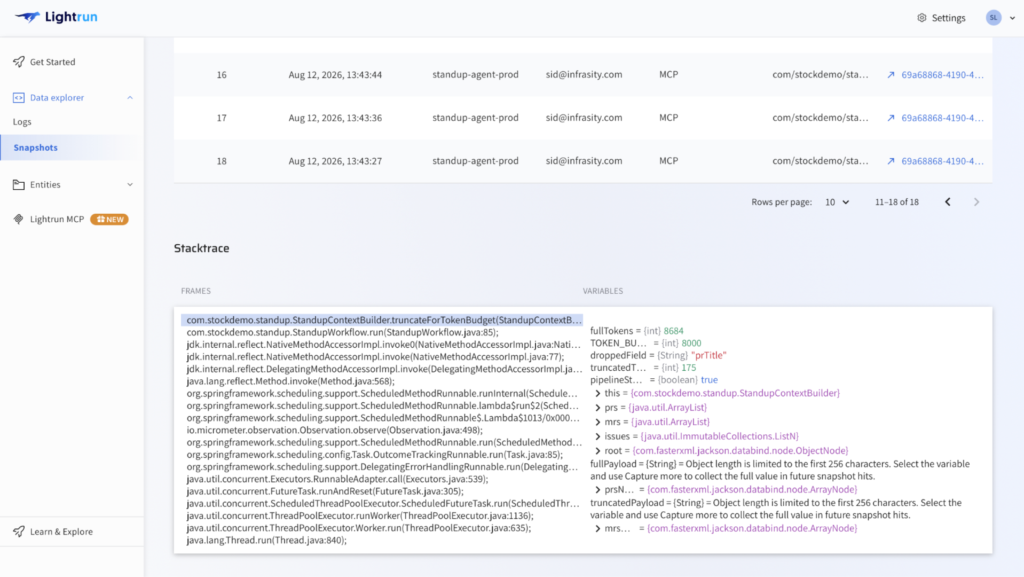This screenshot has width=1024, height=577.
Task: Click the pipelineSt… true value
Action: point(709,380)
